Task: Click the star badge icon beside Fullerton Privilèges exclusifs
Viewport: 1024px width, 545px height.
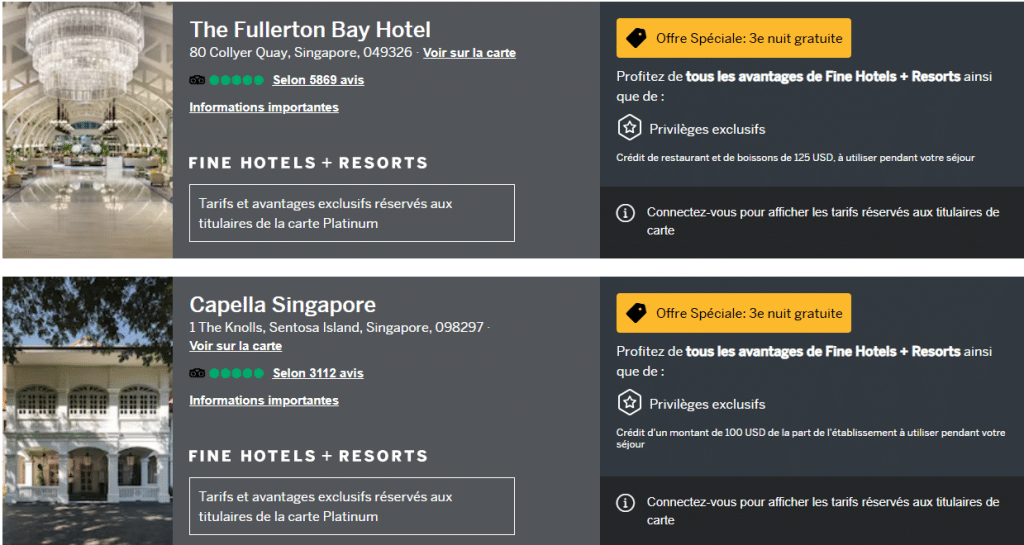Action: point(630,129)
